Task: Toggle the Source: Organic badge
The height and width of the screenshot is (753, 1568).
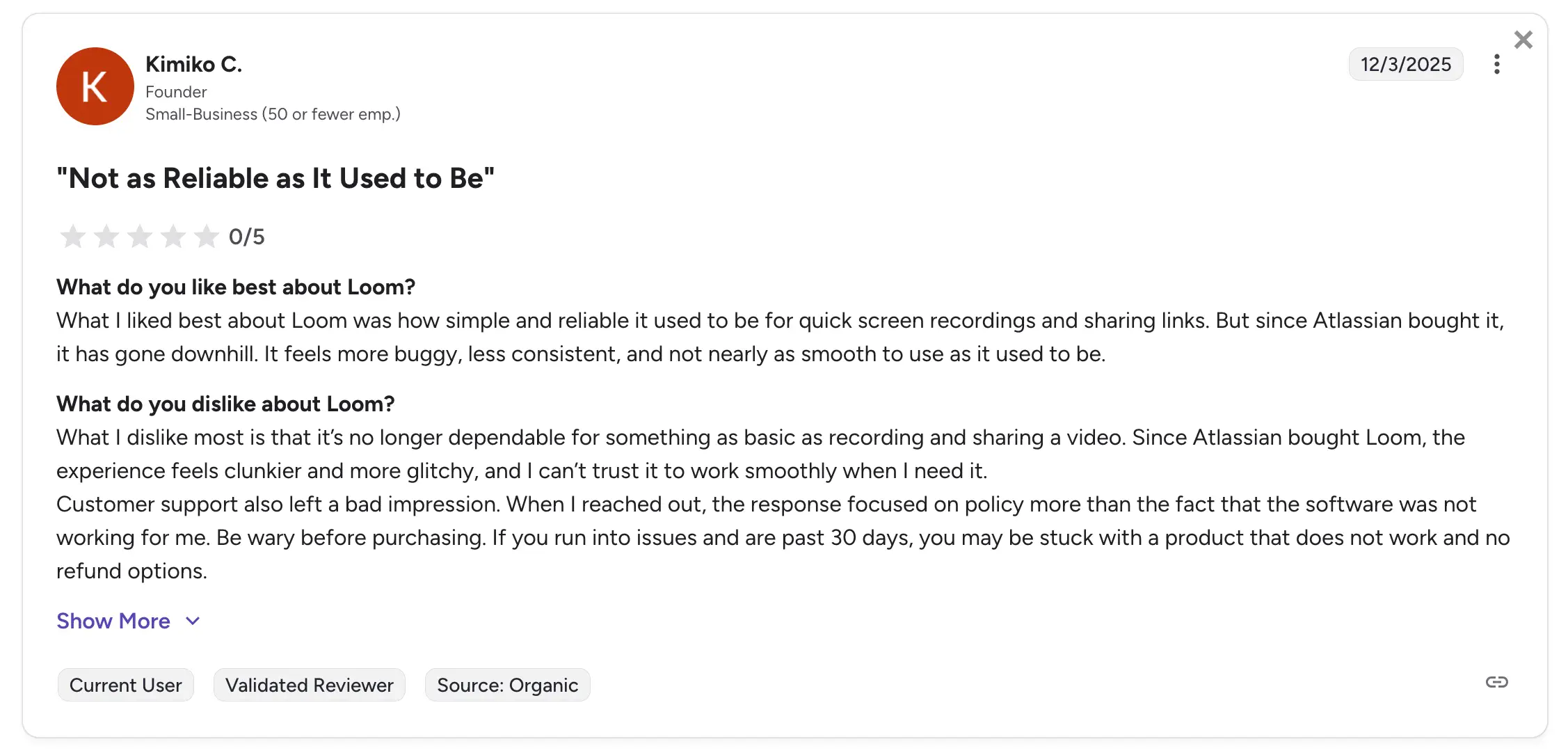Action: 507,685
